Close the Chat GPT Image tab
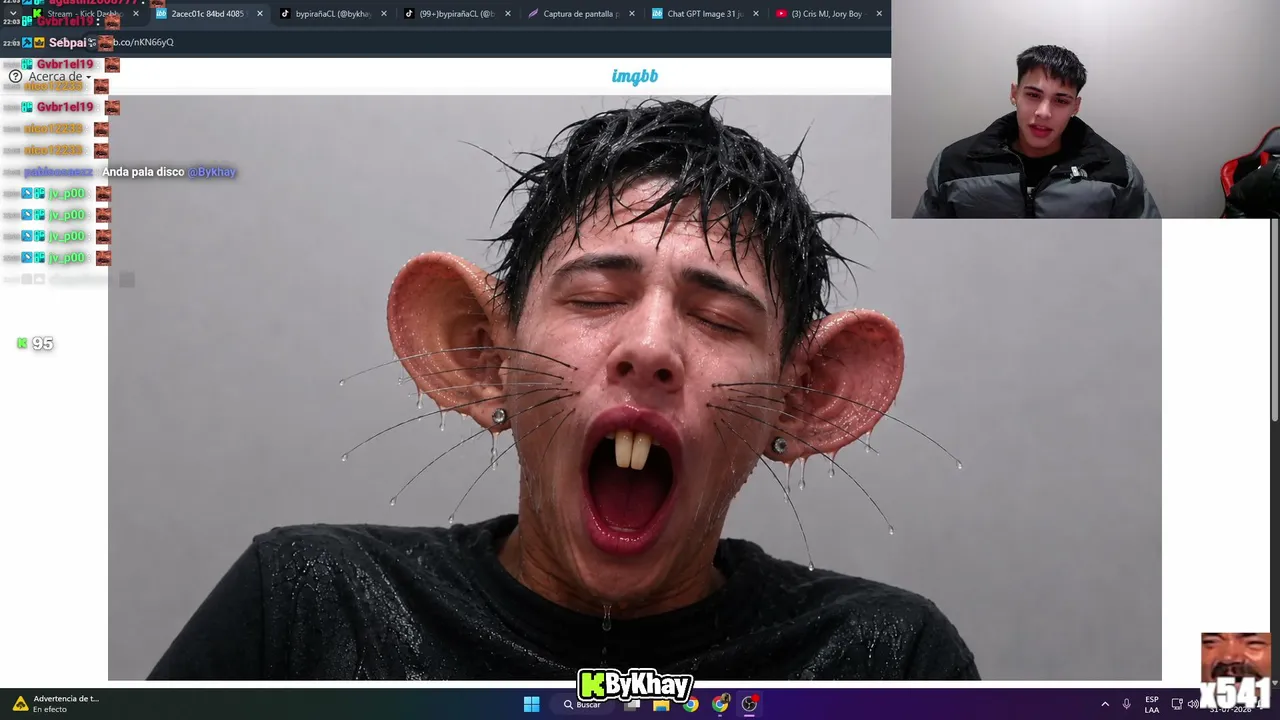Image resolution: width=1280 pixels, height=720 pixels. [x=756, y=14]
